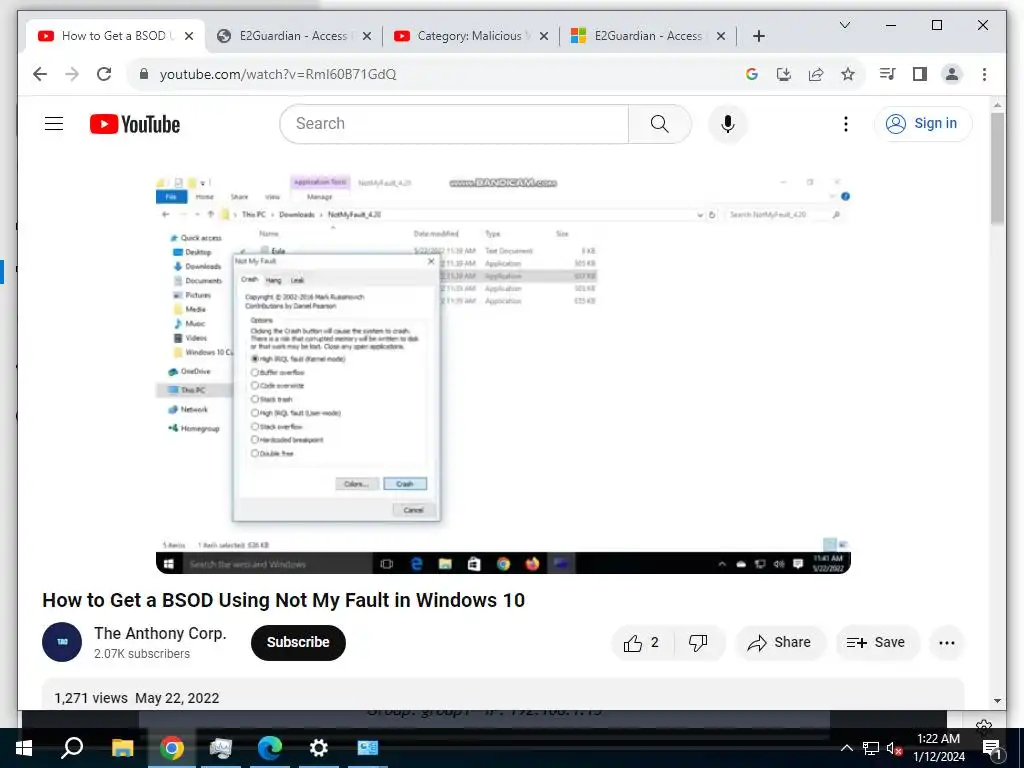
Task: Click the video title text
Action: 283,600
